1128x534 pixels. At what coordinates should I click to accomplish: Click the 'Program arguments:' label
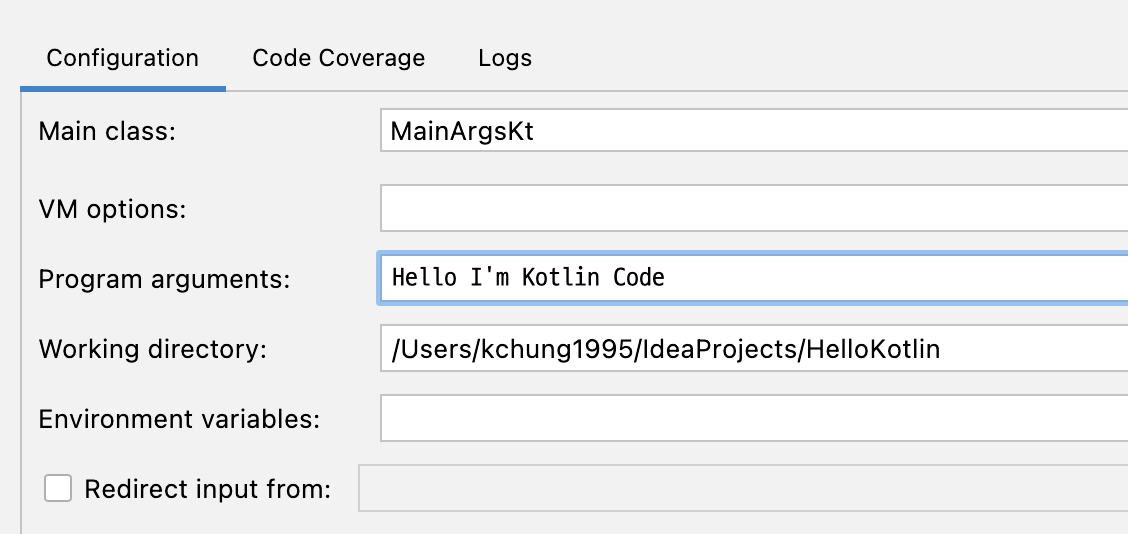point(164,279)
